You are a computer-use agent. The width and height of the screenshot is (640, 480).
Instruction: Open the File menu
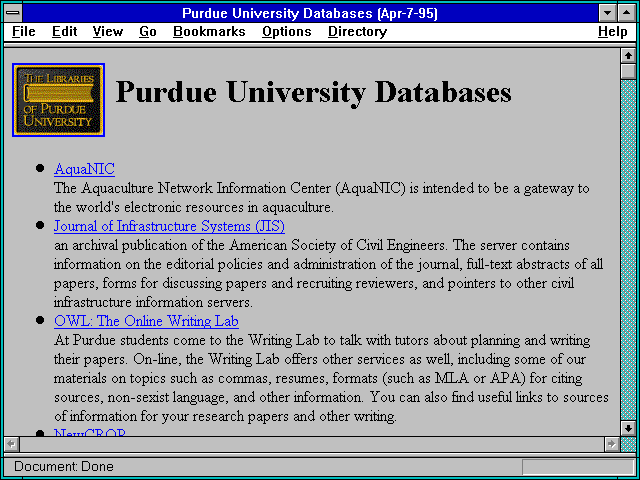tap(24, 31)
